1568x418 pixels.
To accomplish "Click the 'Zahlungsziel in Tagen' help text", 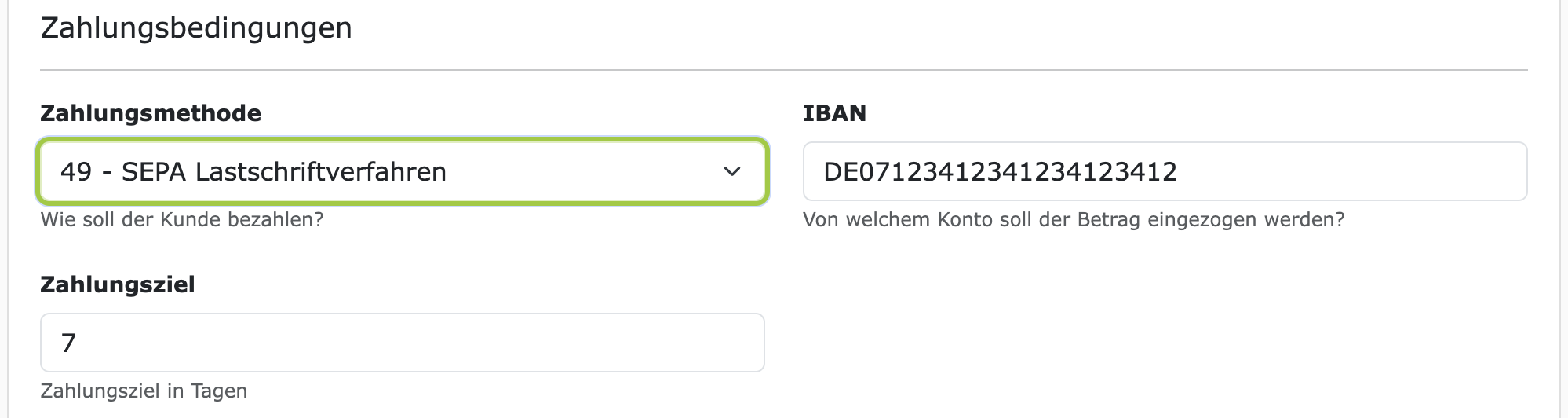I will click(x=144, y=390).
